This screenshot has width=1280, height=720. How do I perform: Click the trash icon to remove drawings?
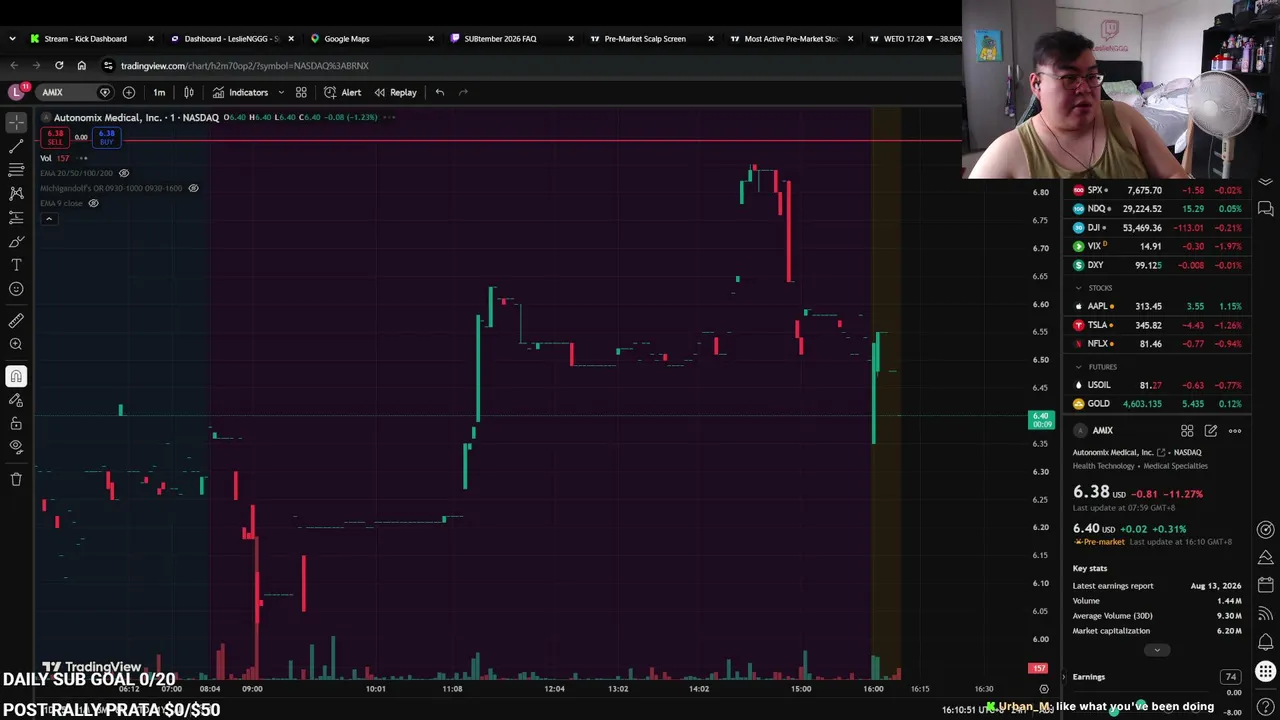[x=16, y=479]
